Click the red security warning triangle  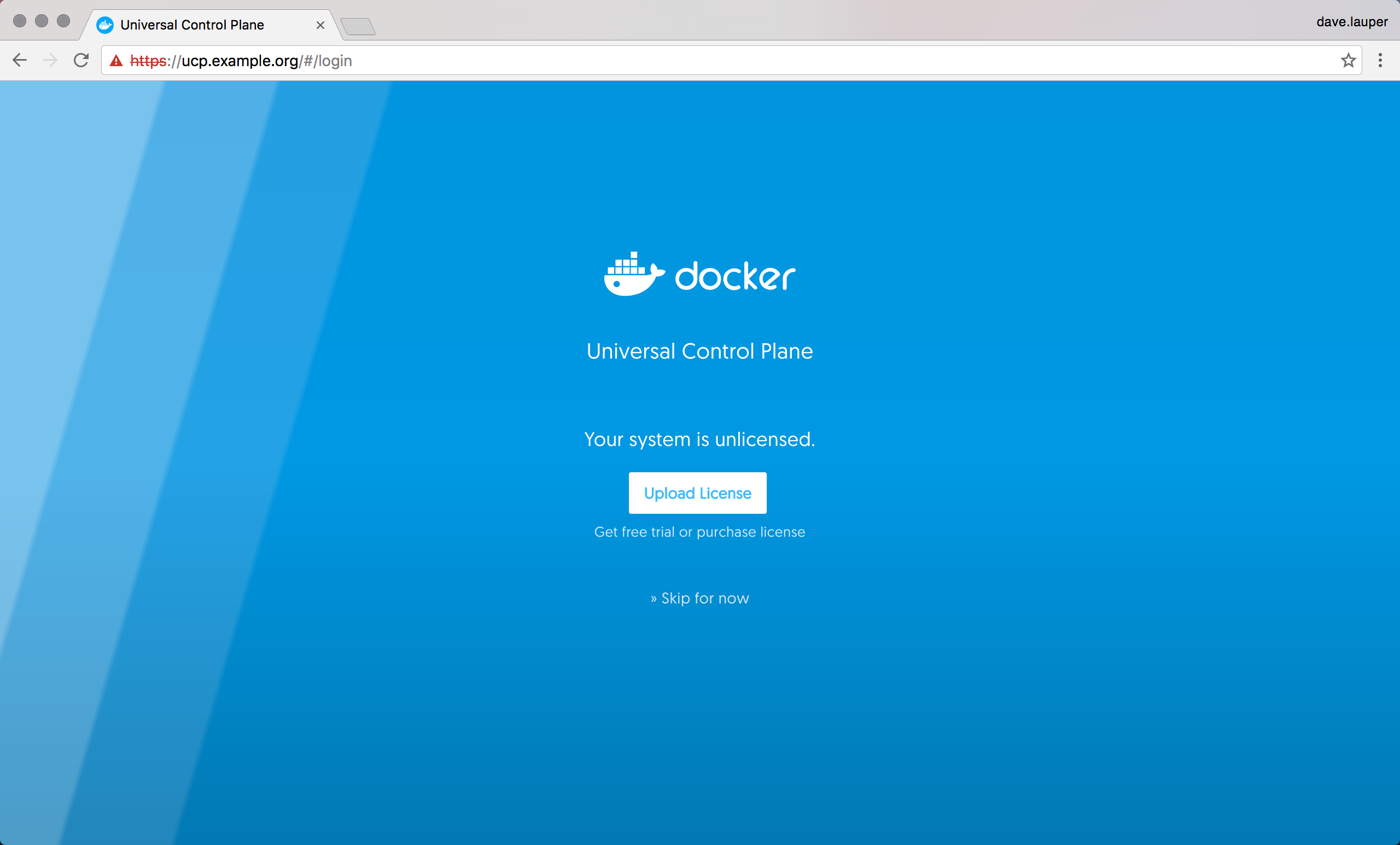116,61
